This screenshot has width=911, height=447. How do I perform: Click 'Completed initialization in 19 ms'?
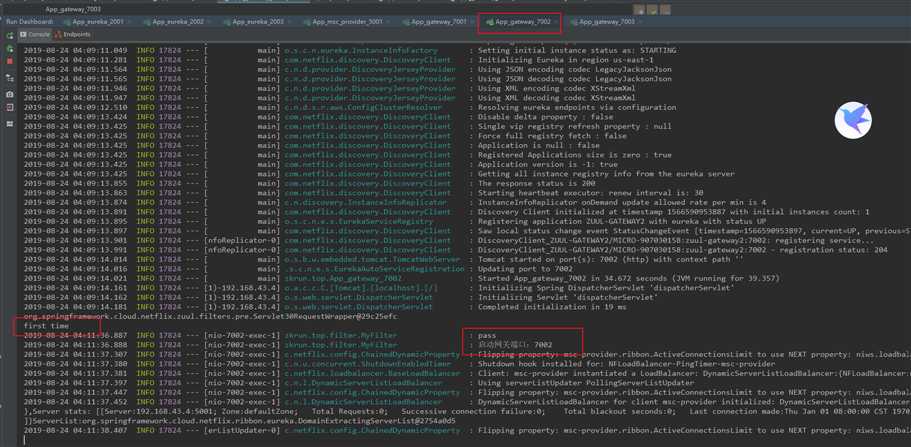click(552, 307)
